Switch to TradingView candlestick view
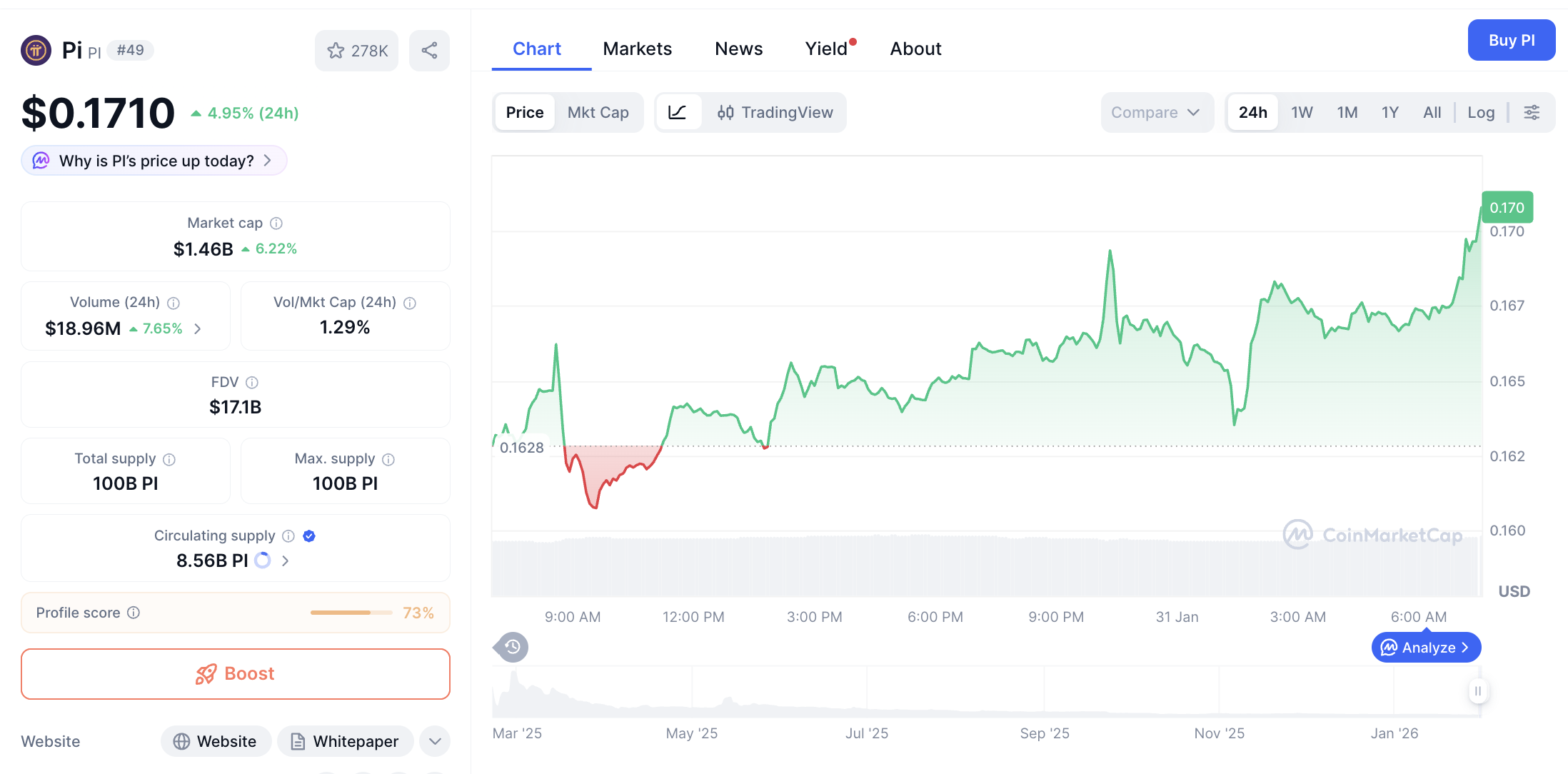 (776, 112)
